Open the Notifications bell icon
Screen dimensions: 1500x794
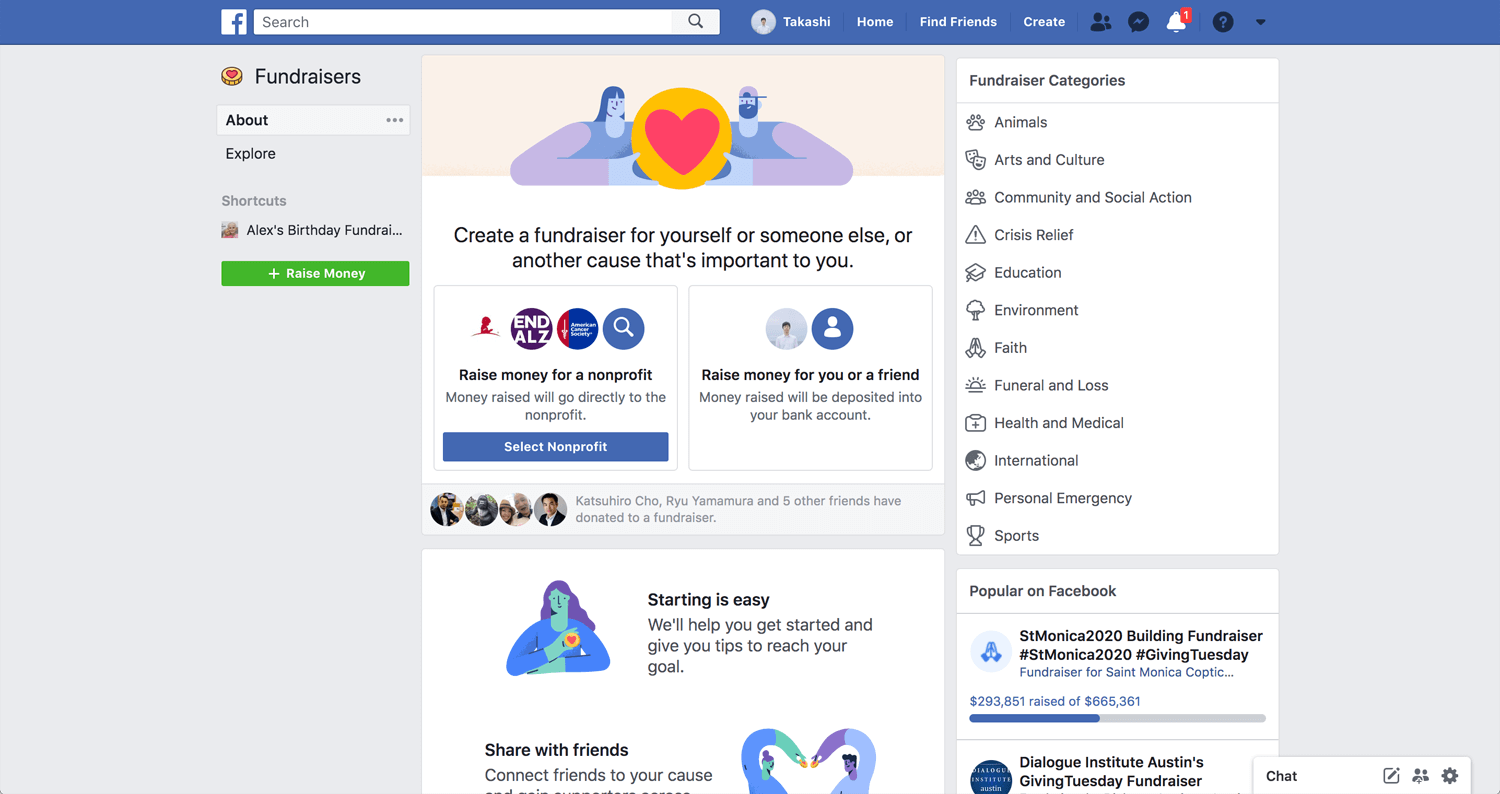pyautogui.click(x=1176, y=22)
